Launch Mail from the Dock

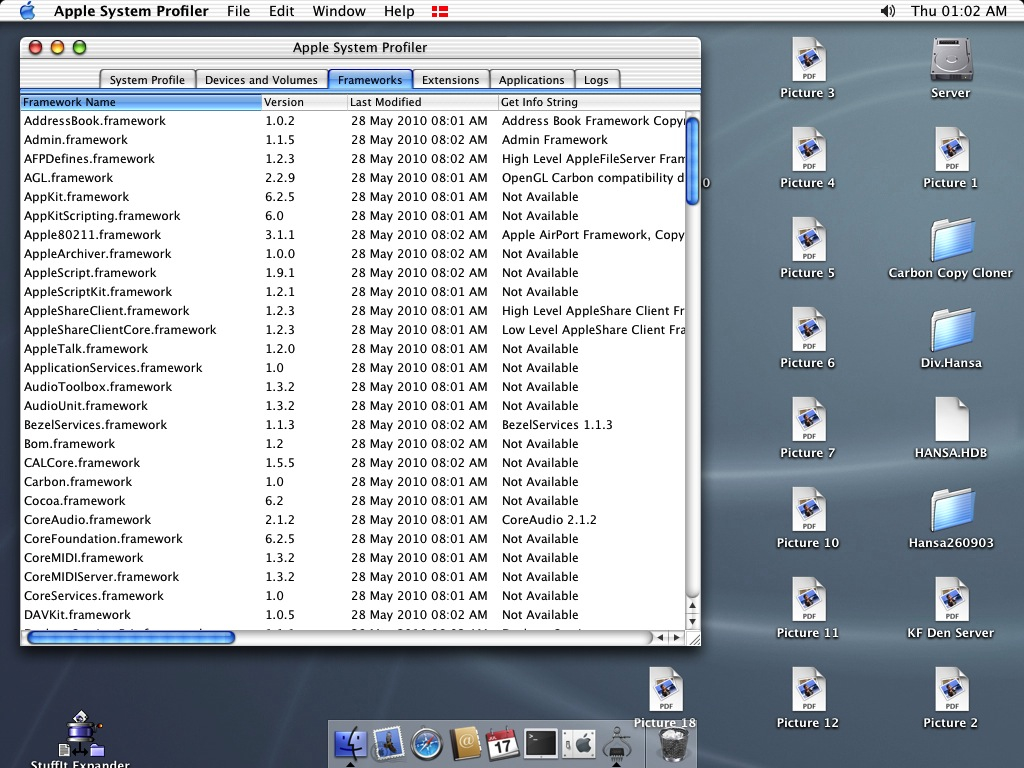[x=388, y=743]
